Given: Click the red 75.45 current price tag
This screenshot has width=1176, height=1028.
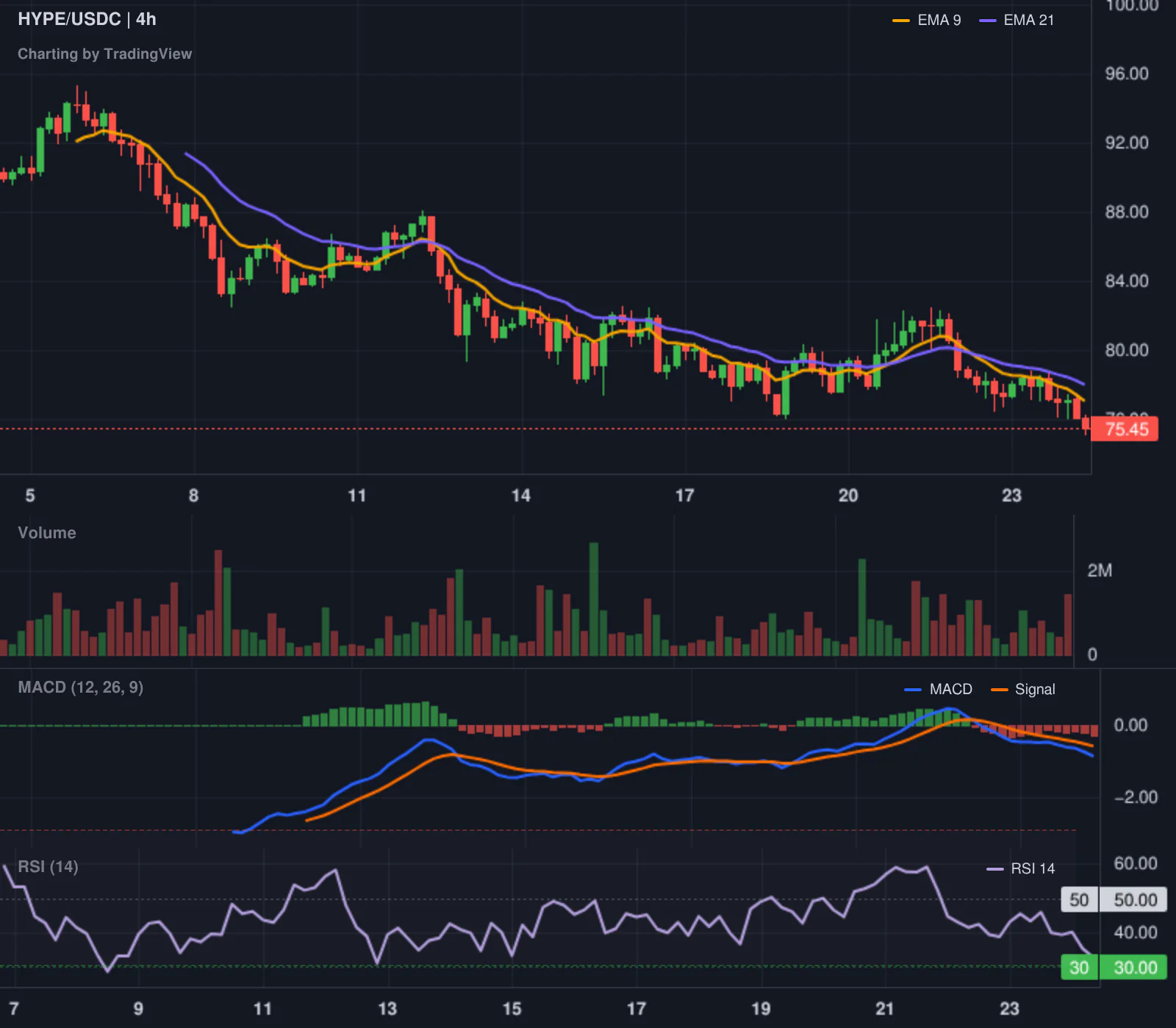Looking at the screenshot, I should point(1125,429).
